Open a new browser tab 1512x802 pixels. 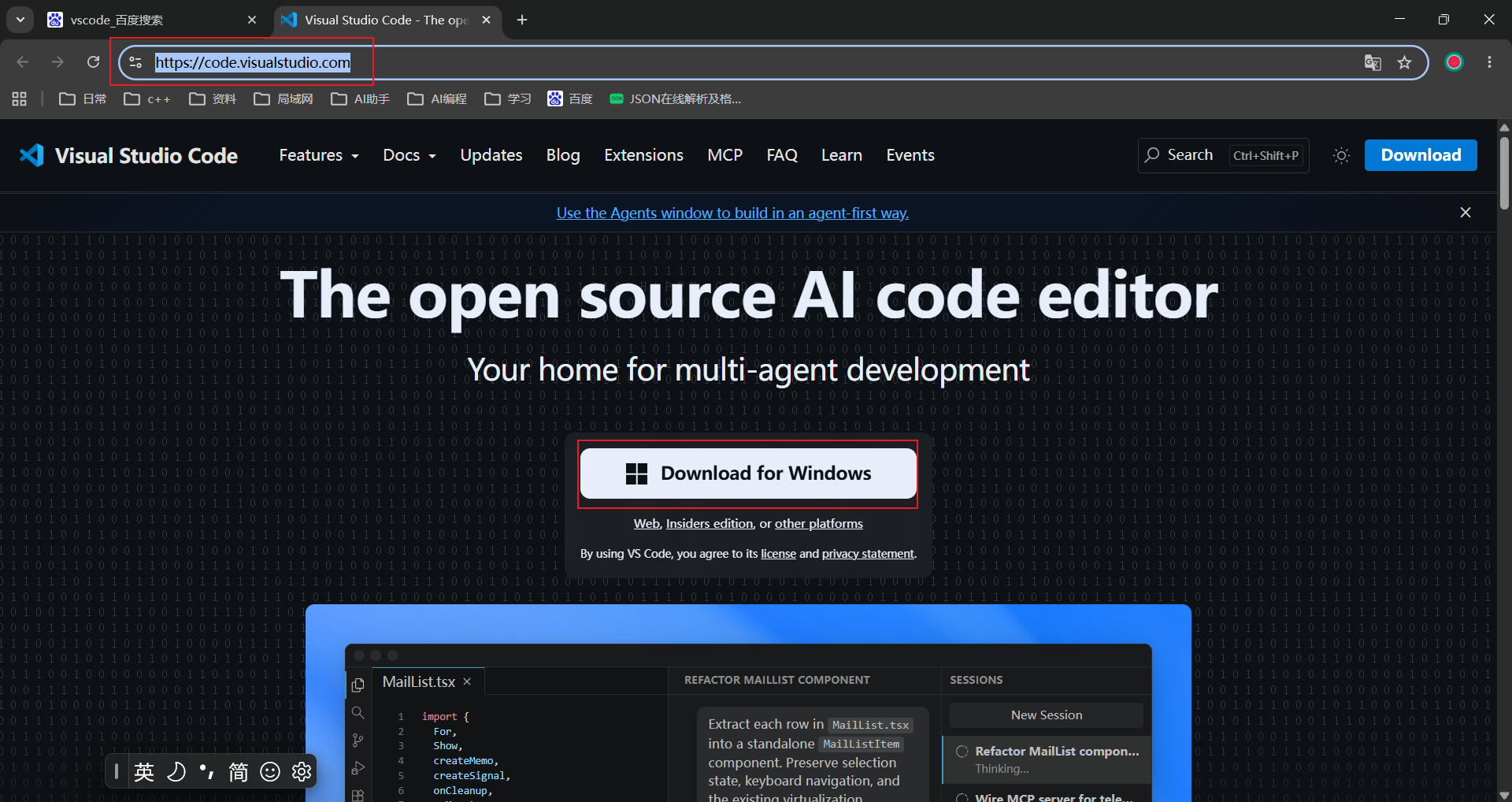[x=522, y=20]
